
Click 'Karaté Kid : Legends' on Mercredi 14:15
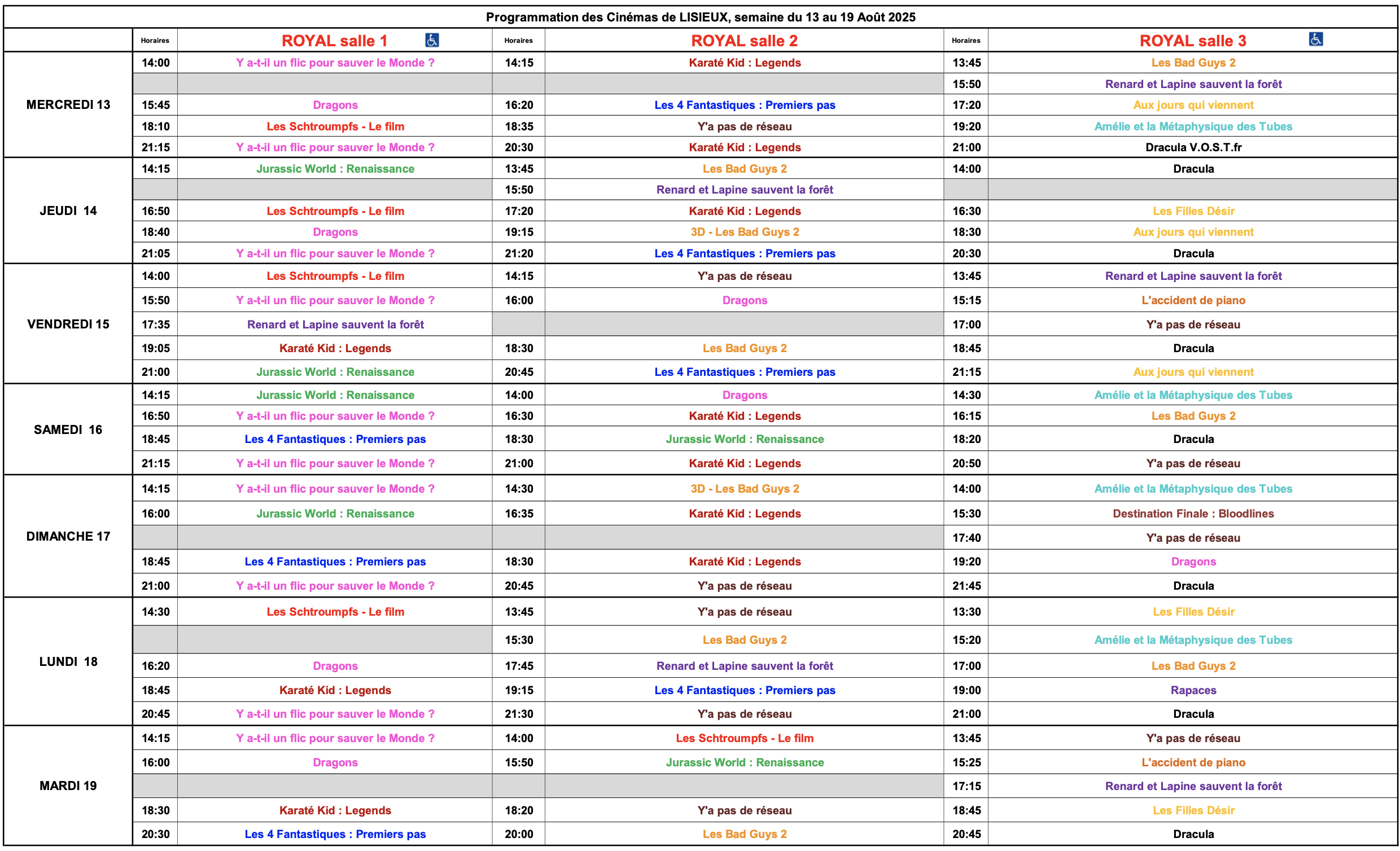[745, 63]
